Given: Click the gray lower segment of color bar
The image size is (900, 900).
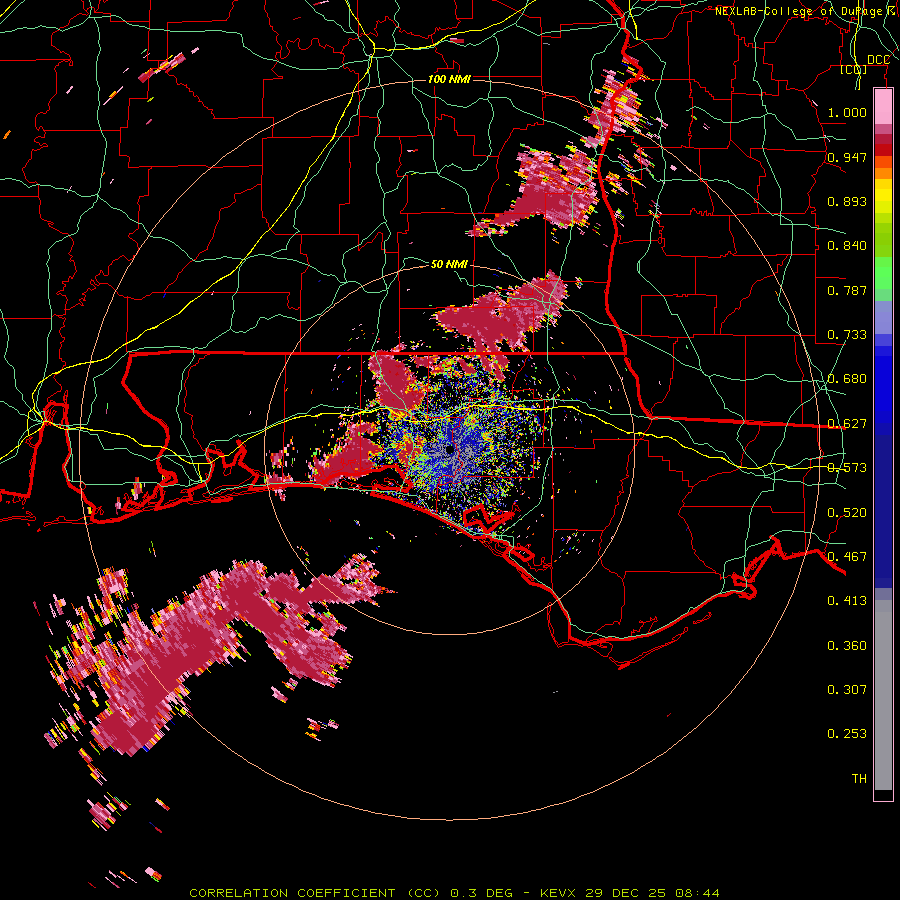Looking at the screenshot, I should [883, 695].
